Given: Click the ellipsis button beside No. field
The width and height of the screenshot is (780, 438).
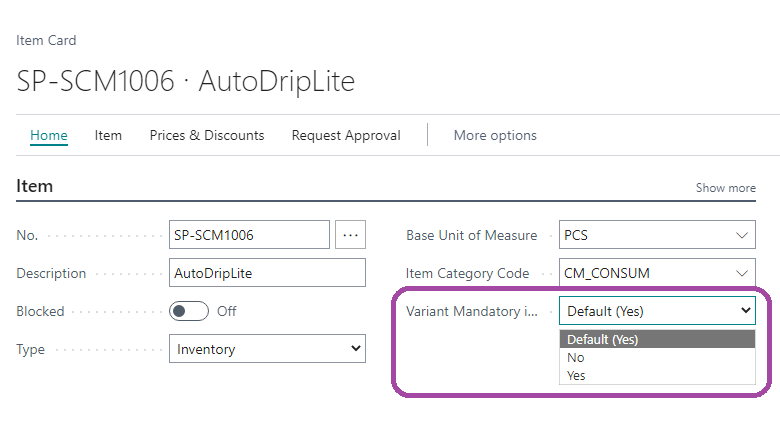Looking at the screenshot, I should (350, 235).
